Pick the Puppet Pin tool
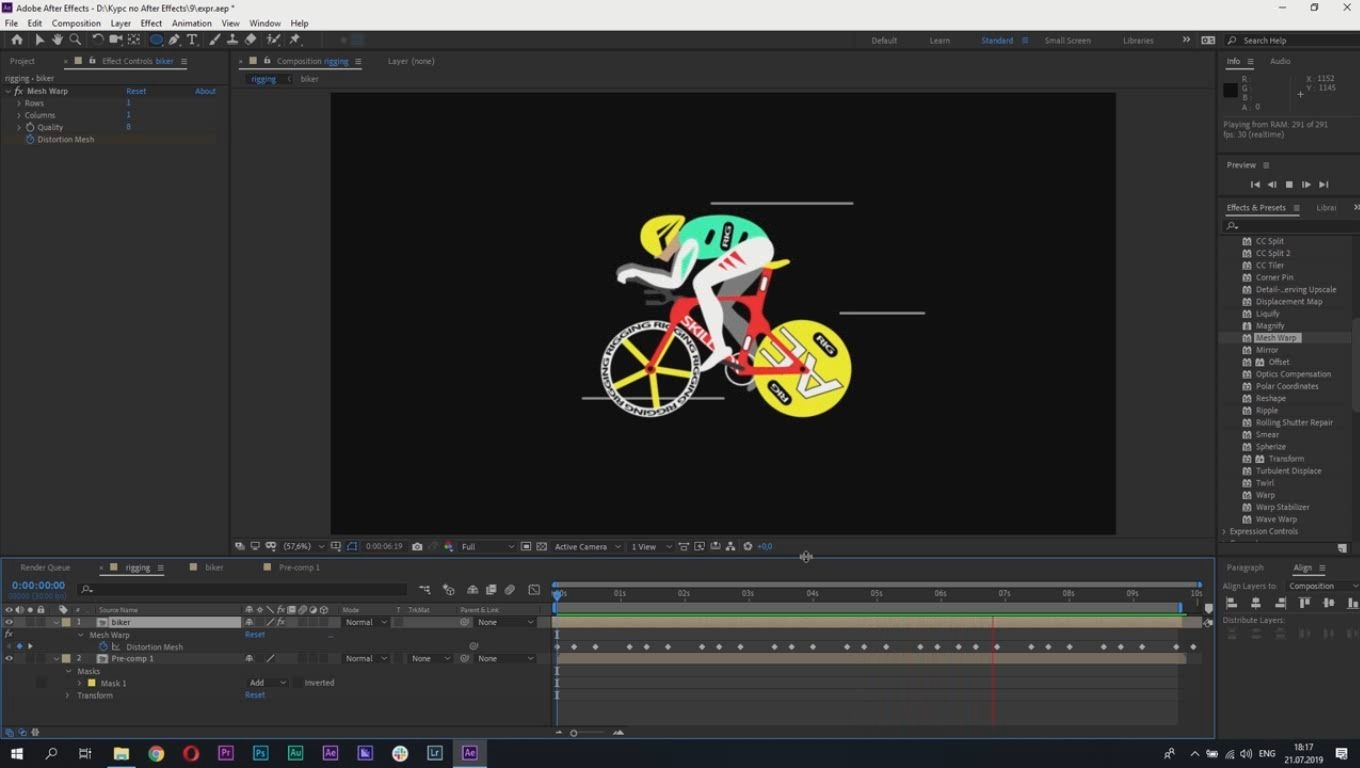 pyautogui.click(x=295, y=40)
